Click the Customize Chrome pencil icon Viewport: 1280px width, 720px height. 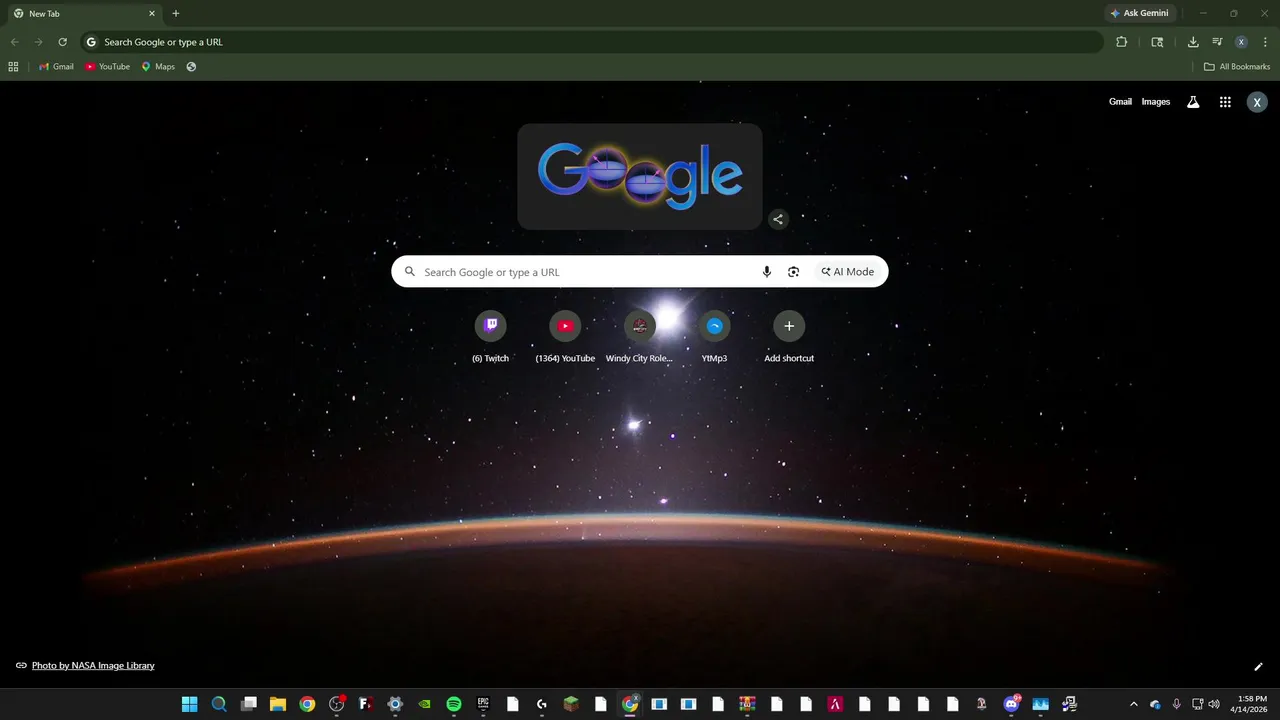tap(1258, 667)
